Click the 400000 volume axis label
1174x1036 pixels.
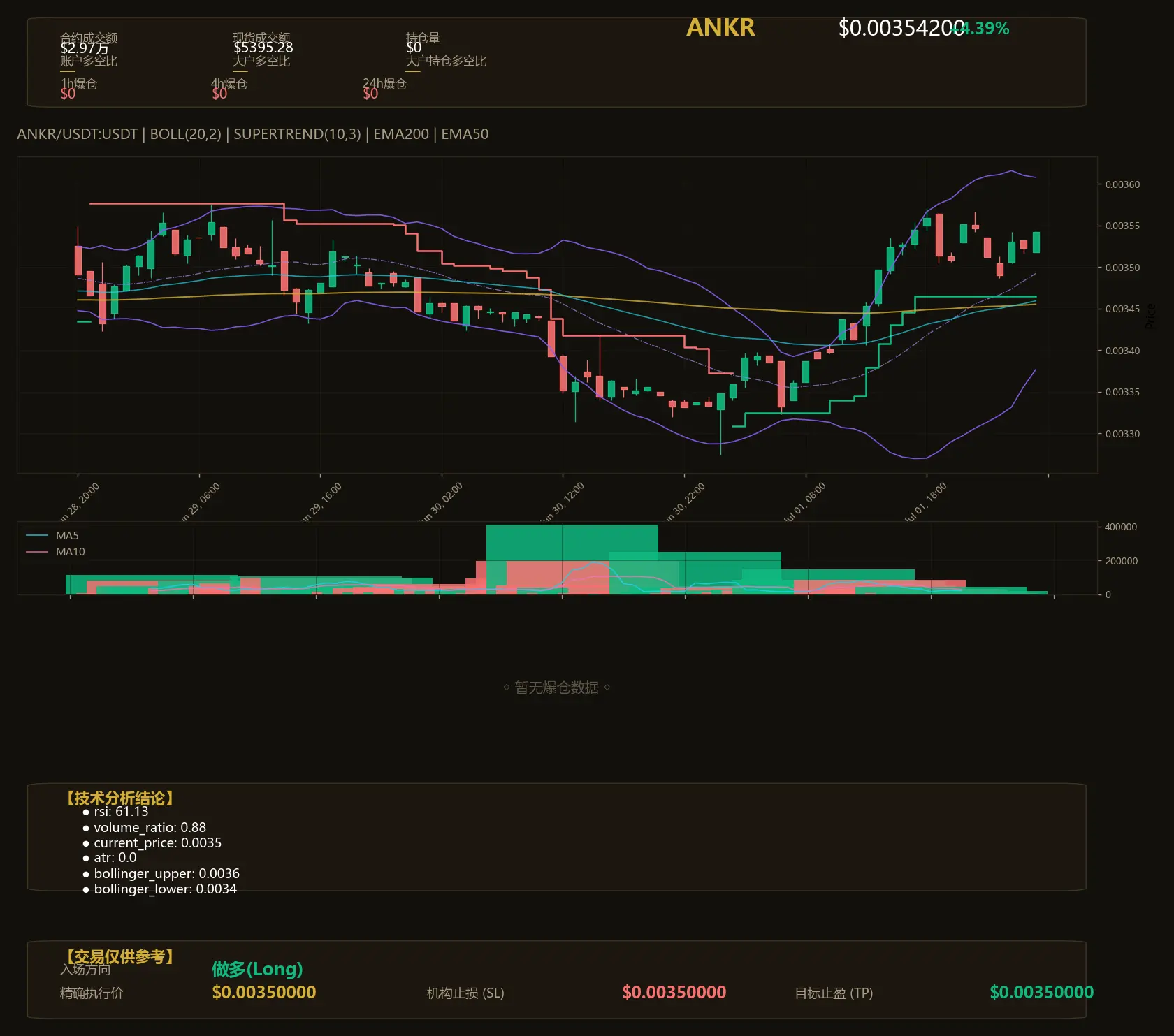pyautogui.click(x=1121, y=527)
